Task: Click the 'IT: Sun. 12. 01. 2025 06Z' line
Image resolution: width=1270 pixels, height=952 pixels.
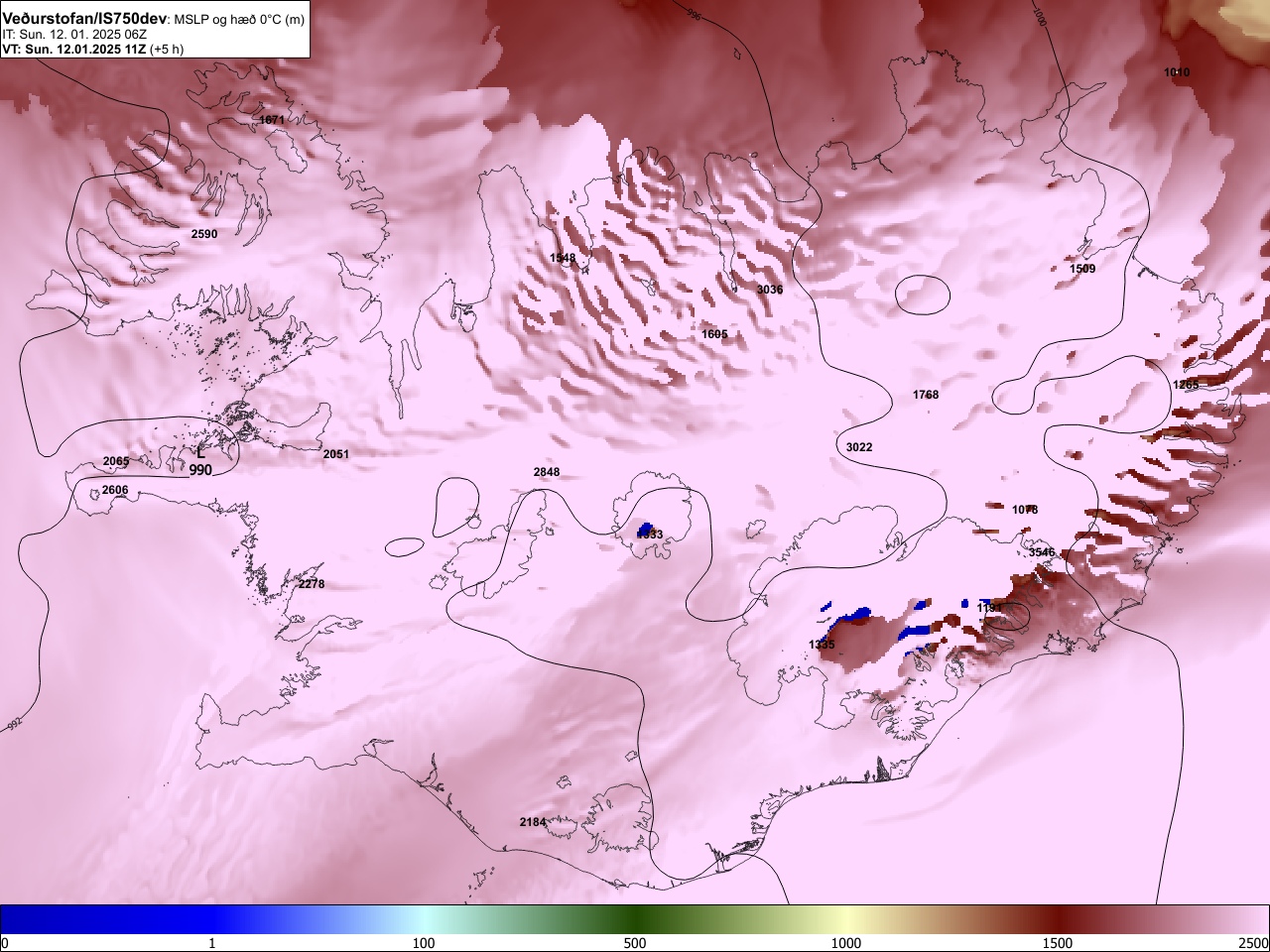Action: click(x=74, y=34)
